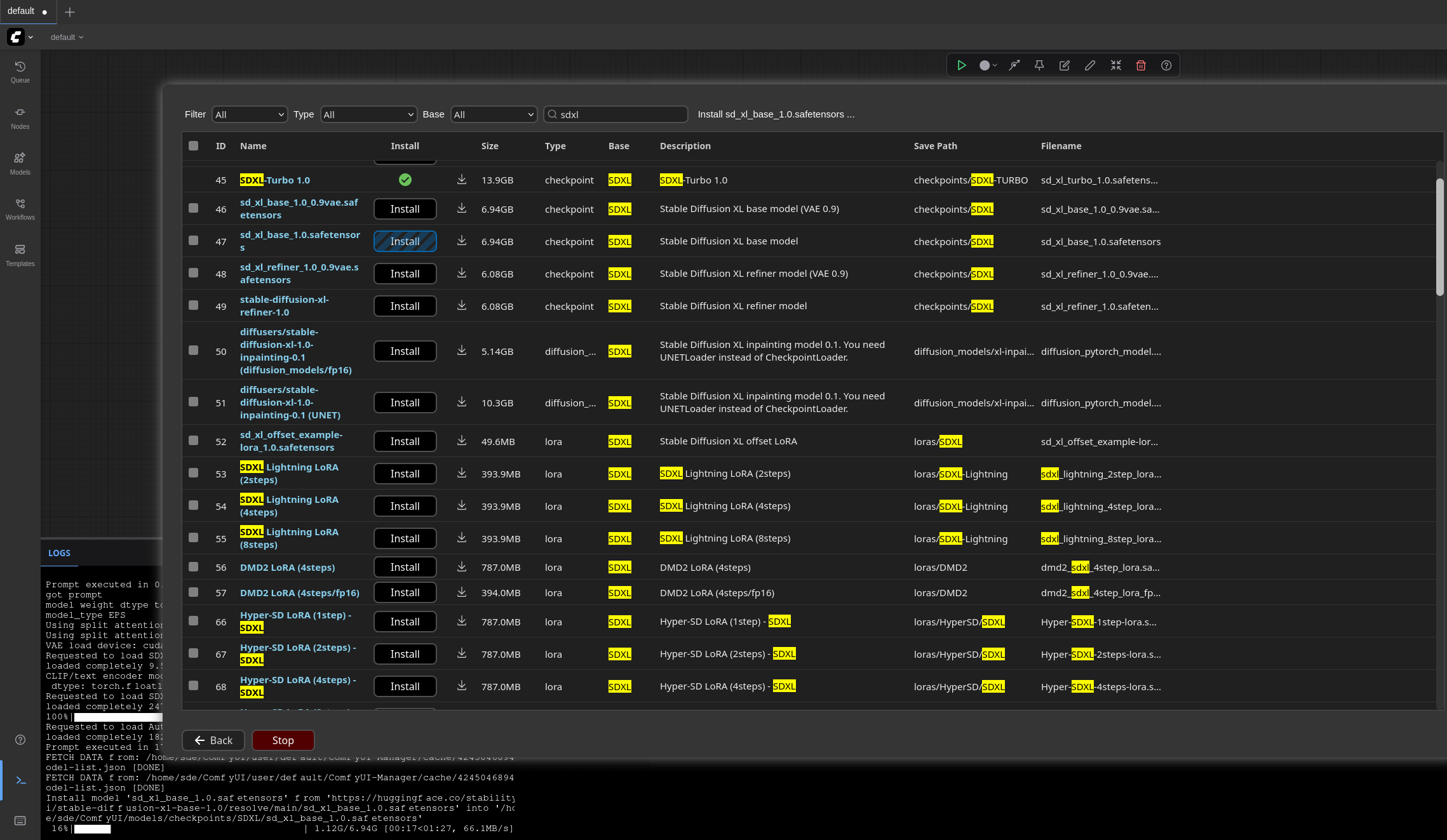This screenshot has height=840, width=1447.
Task: Click the edit note icon in the toolbar
Action: pyautogui.click(x=1065, y=65)
